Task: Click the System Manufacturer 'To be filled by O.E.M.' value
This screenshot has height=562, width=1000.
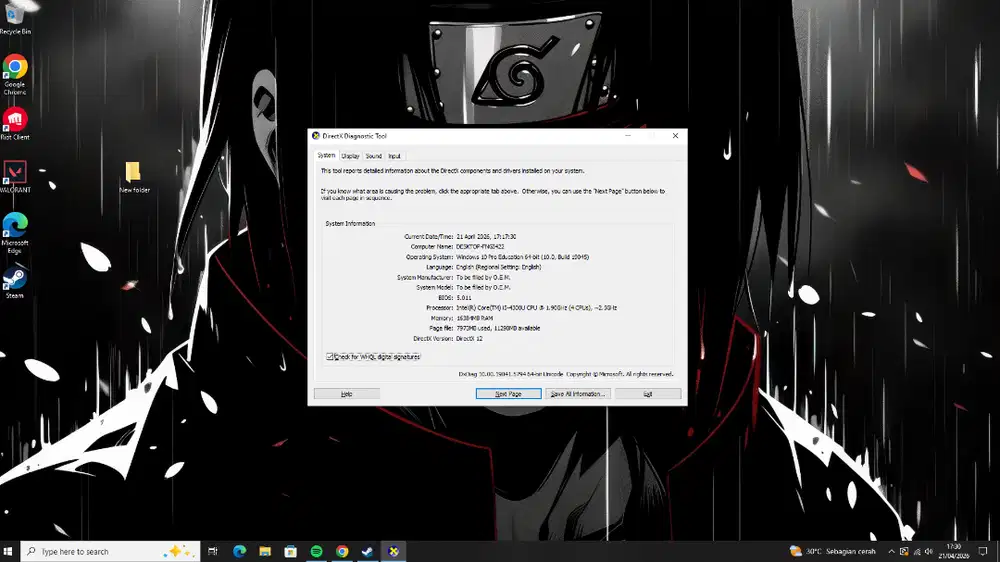Action: tap(483, 277)
